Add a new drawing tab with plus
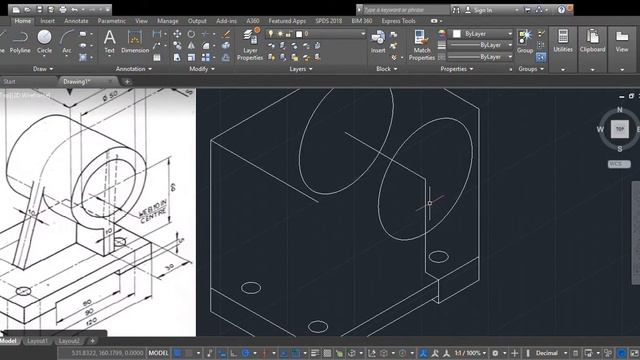The image size is (640, 360). (127, 82)
